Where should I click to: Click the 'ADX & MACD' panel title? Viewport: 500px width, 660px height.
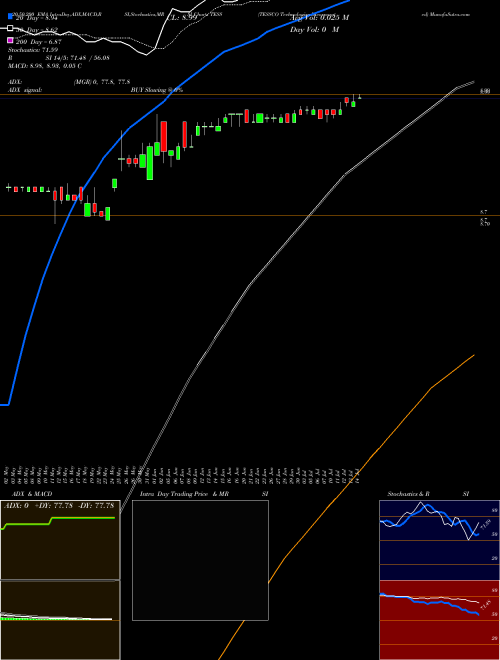tap(32, 494)
